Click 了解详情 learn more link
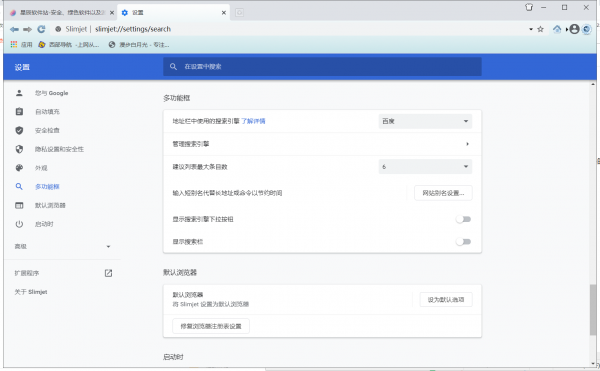 point(253,121)
